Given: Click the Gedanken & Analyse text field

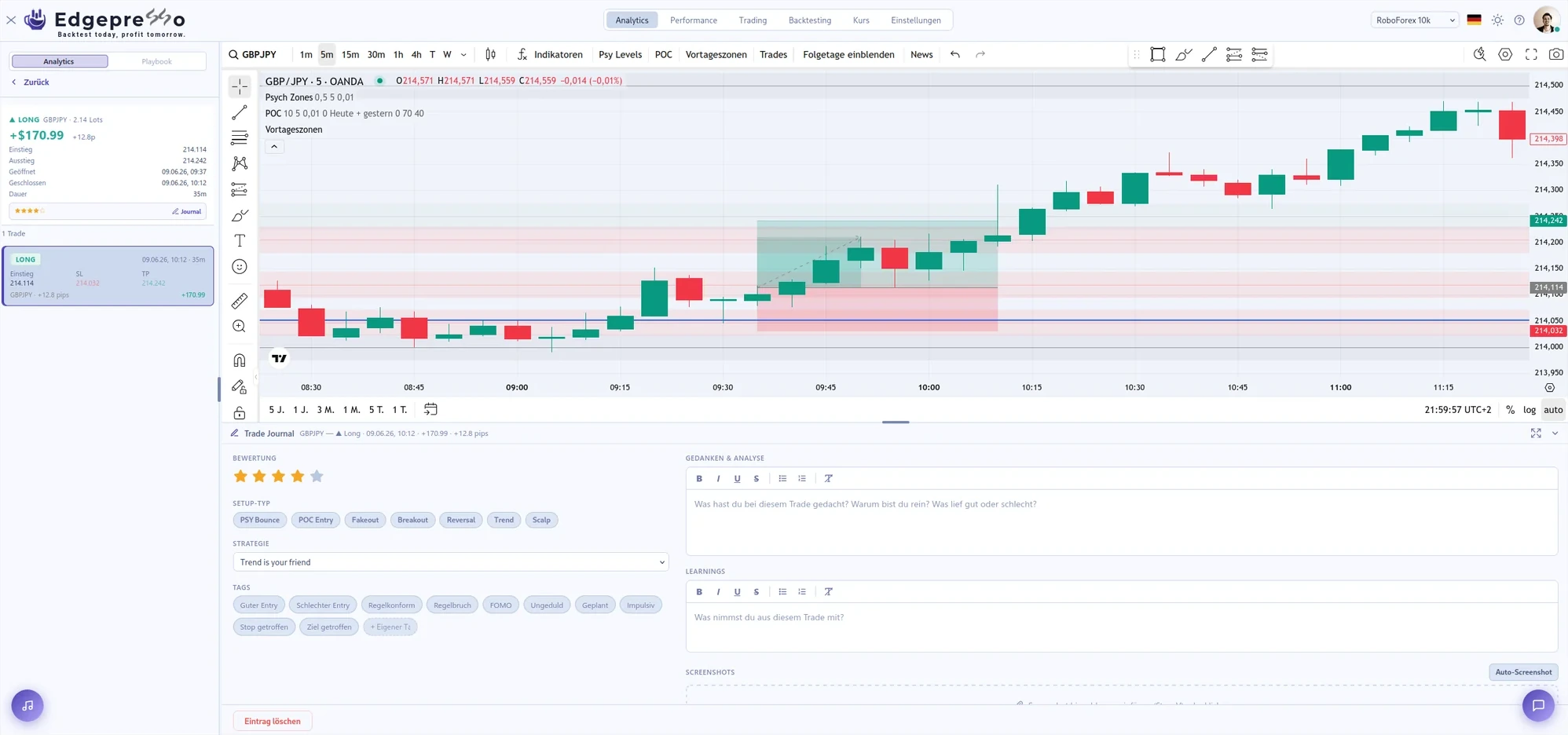Looking at the screenshot, I should click(x=1121, y=522).
